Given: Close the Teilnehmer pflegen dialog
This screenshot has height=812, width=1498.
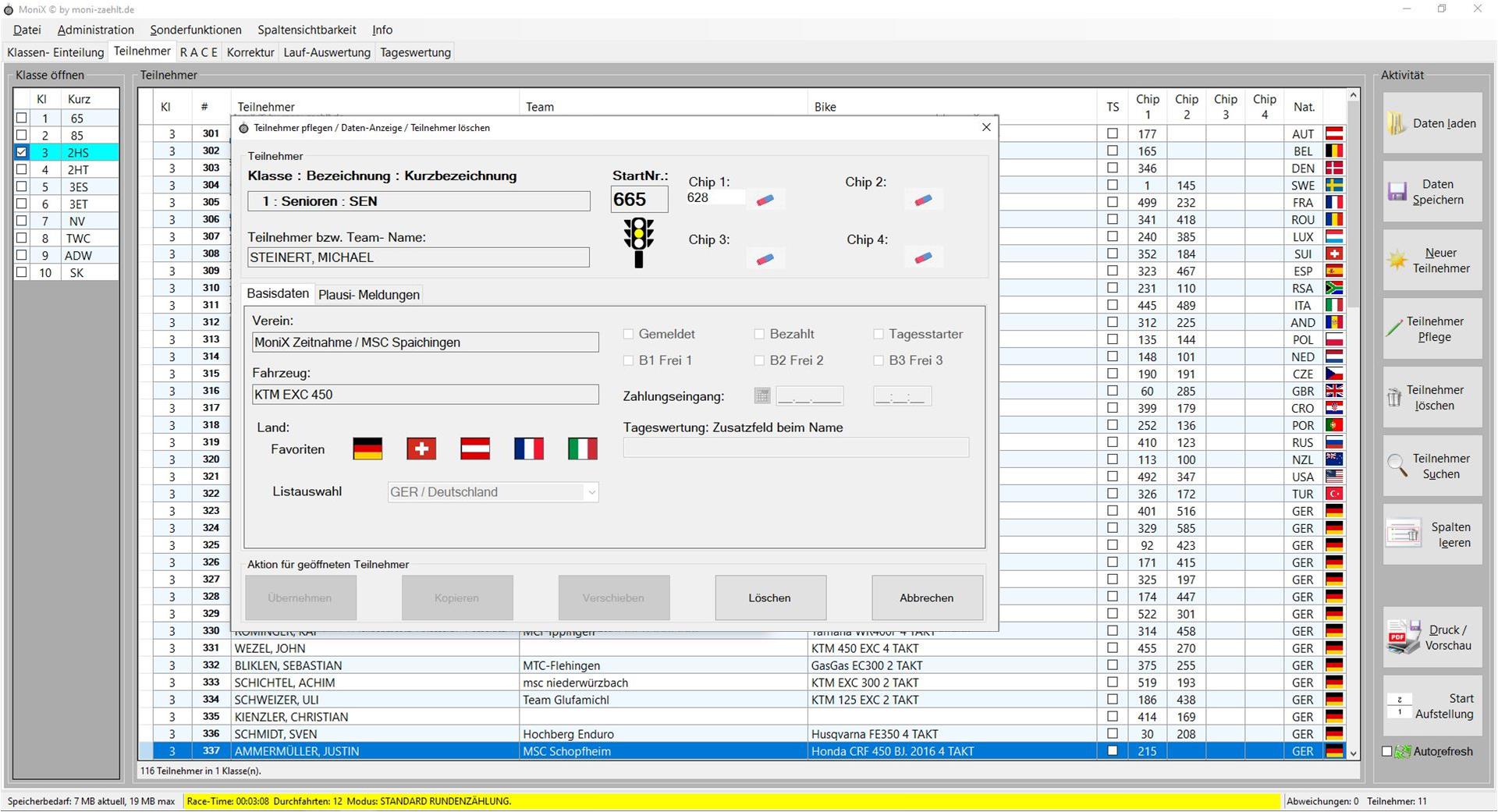Looking at the screenshot, I should [986, 127].
